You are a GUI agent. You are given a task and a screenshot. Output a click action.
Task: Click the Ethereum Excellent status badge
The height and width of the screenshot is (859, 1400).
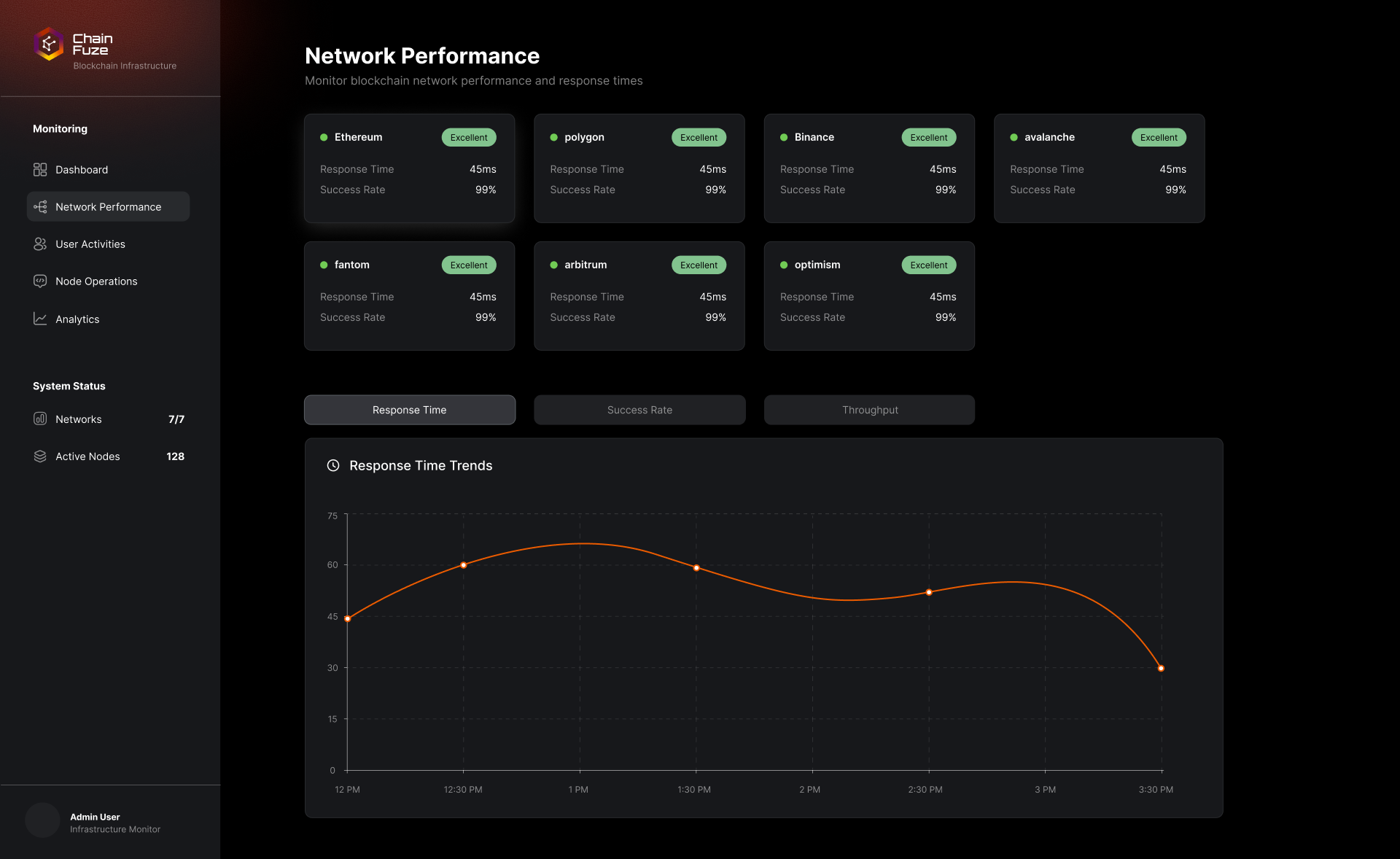(x=469, y=137)
